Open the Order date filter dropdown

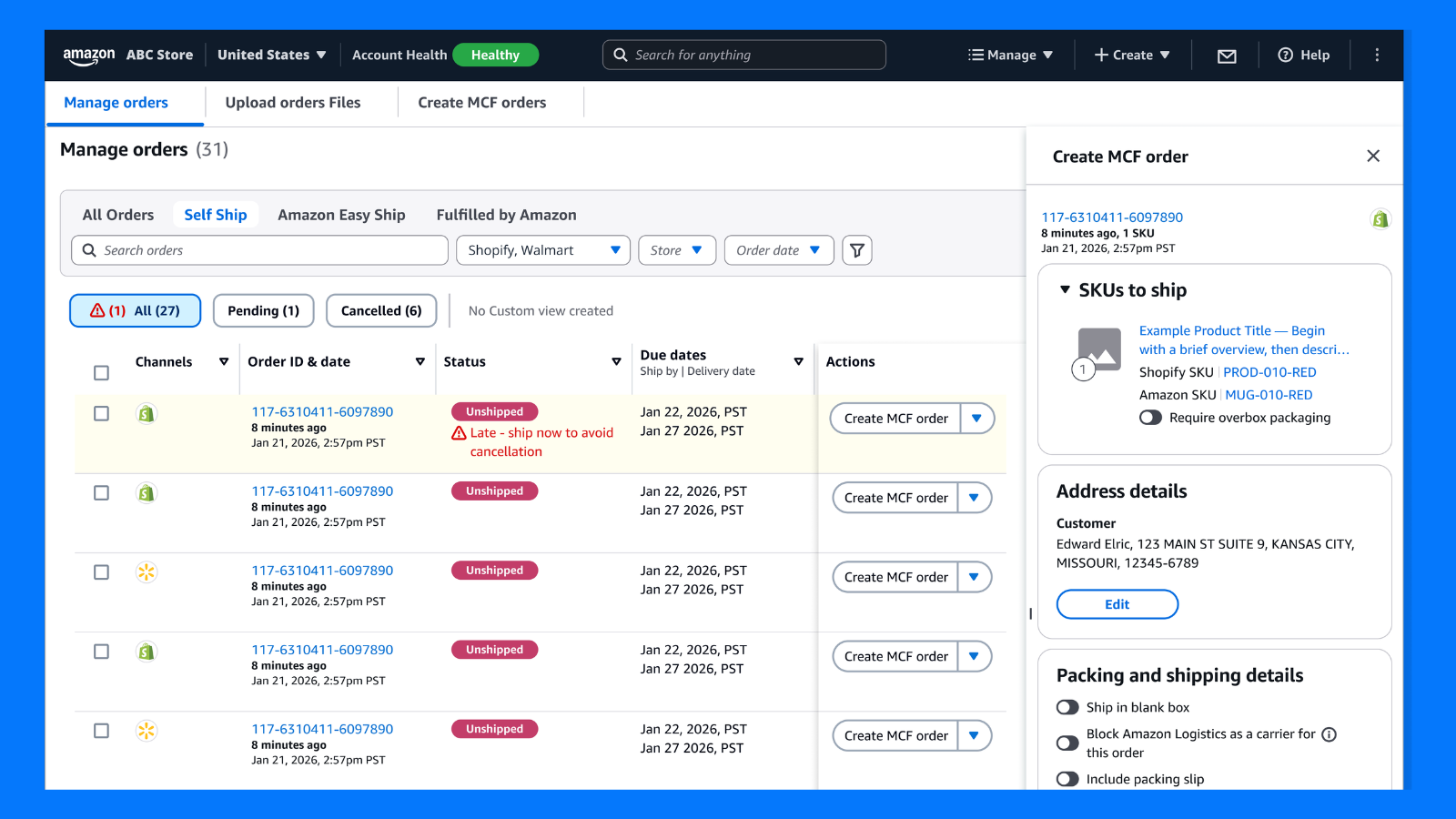pyautogui.click(x=779, y=250)
